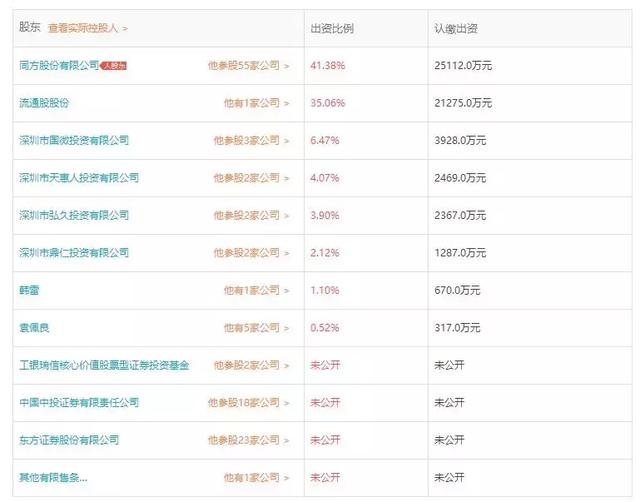Open shareholder 深圳市天惠人投资有限公司
The height and width of the screenshot is (502, 640).
79,178
